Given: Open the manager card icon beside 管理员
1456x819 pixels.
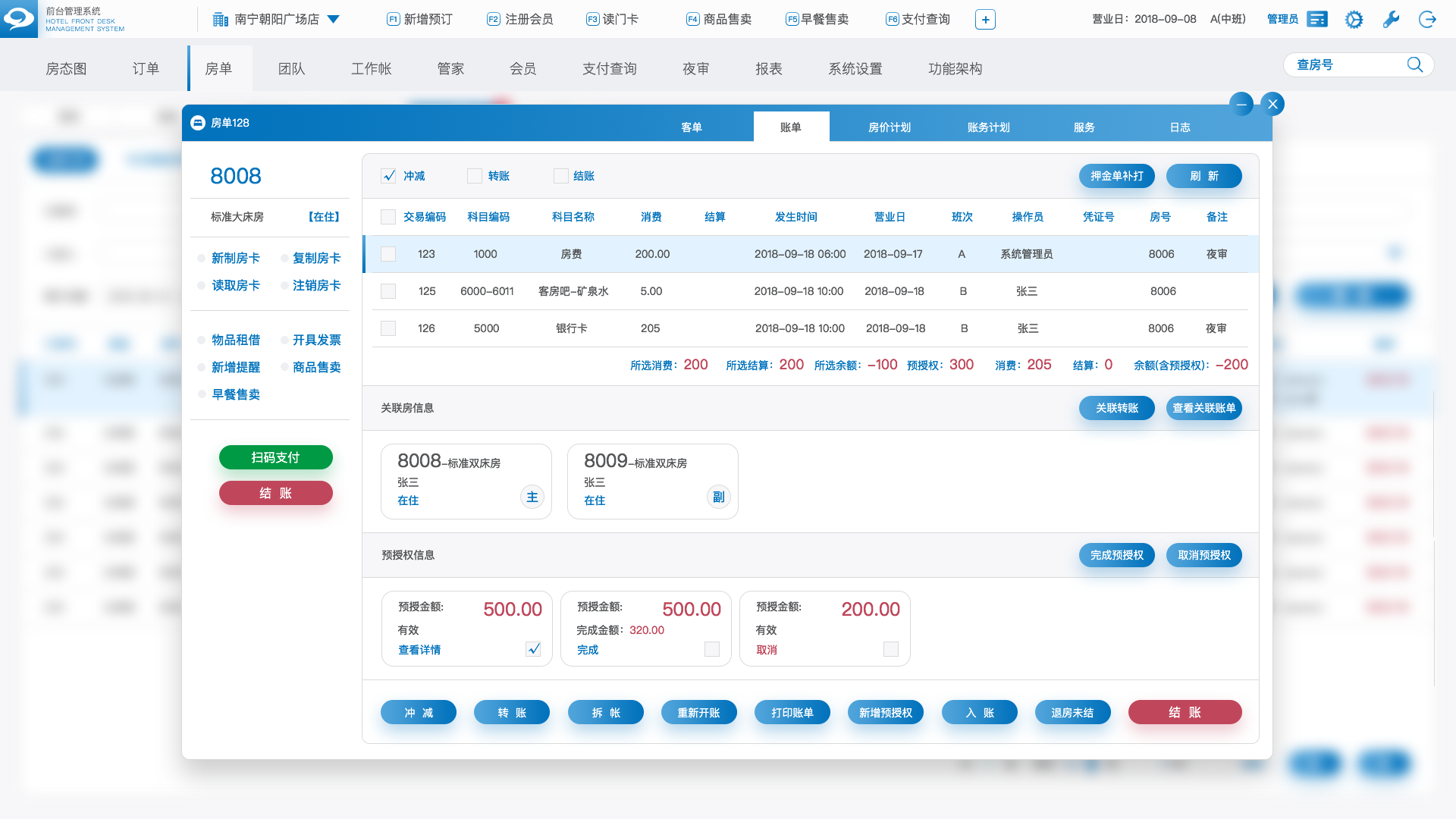Looking at the screenshot, I should [1318, 20].
